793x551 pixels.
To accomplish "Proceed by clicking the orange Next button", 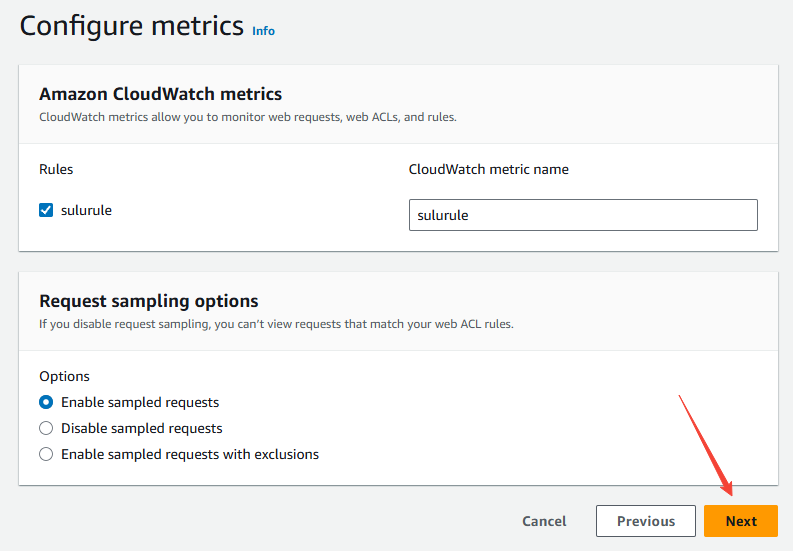I will click(740, 521).
